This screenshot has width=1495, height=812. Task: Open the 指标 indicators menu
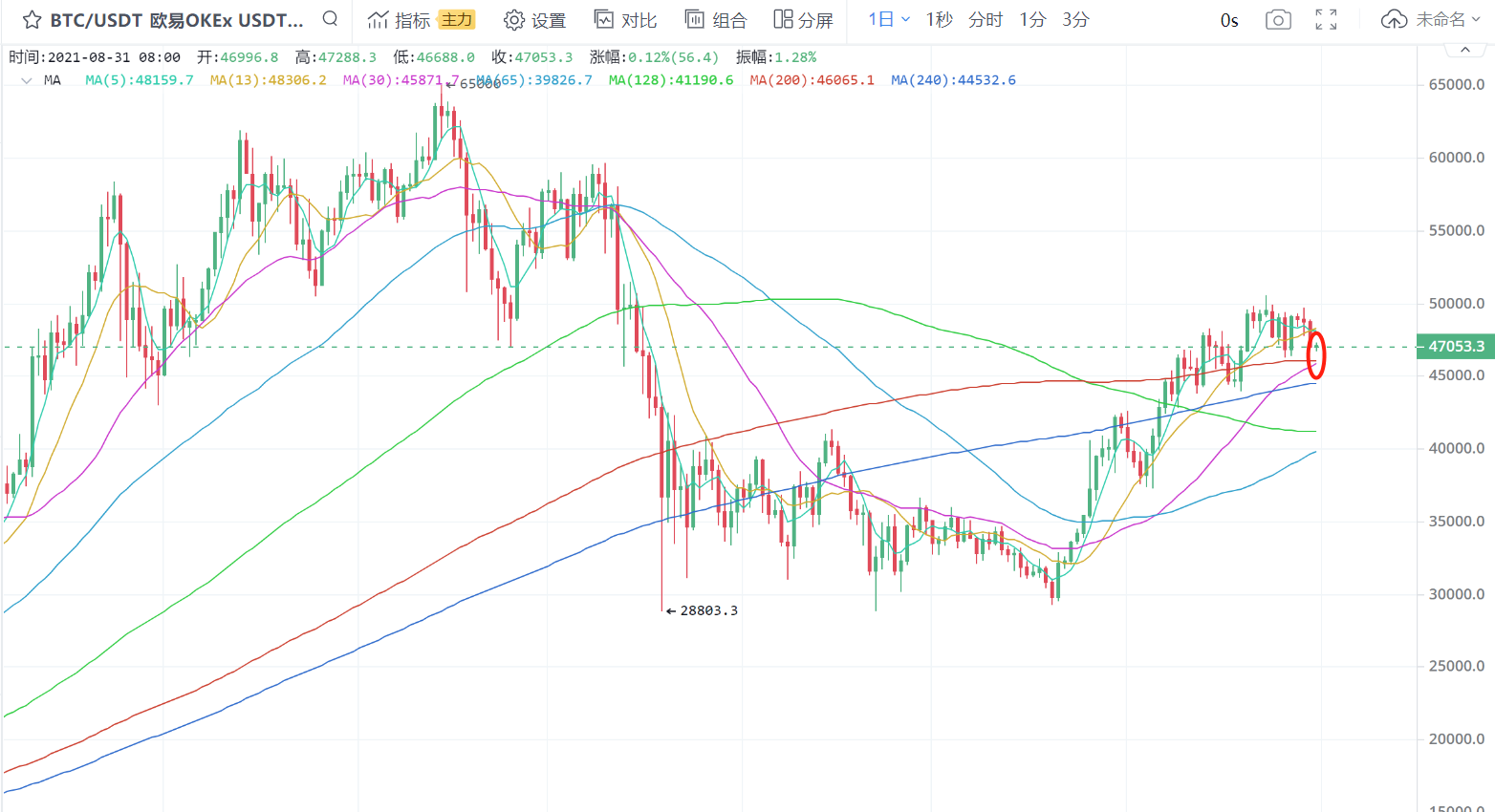tap(400, 20)
